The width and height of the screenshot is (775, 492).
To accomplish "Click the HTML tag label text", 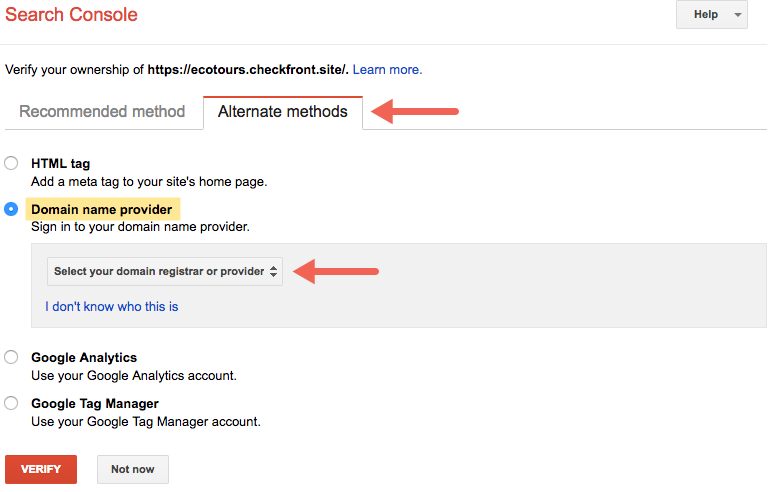I will [61, 164].
